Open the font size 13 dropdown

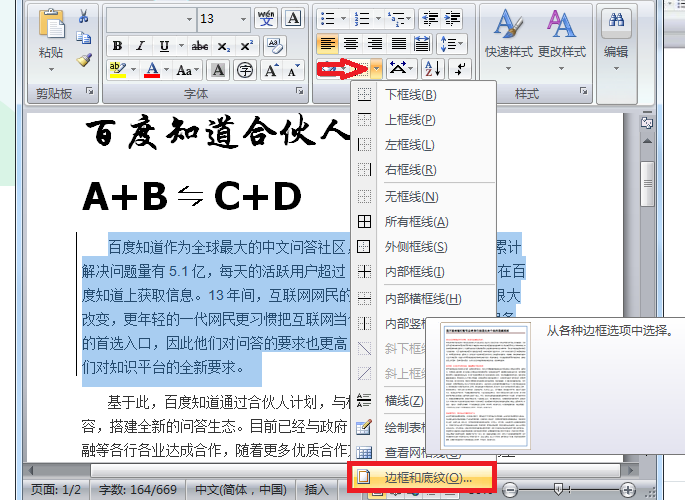point(243,19)
